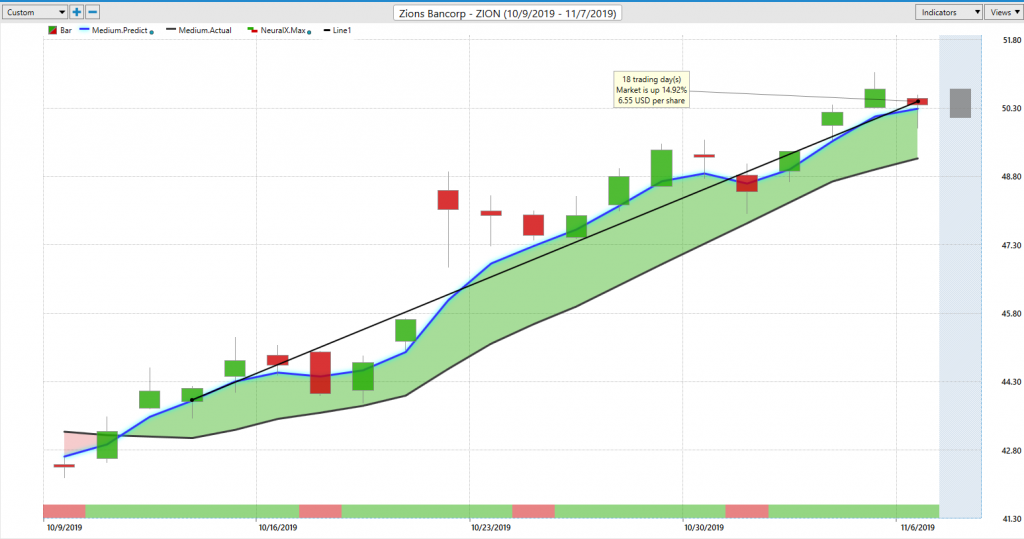Click the 50.30 price label
Image resolution: width=1024 pixels, height=539 pixels.
click(1012, 108)
